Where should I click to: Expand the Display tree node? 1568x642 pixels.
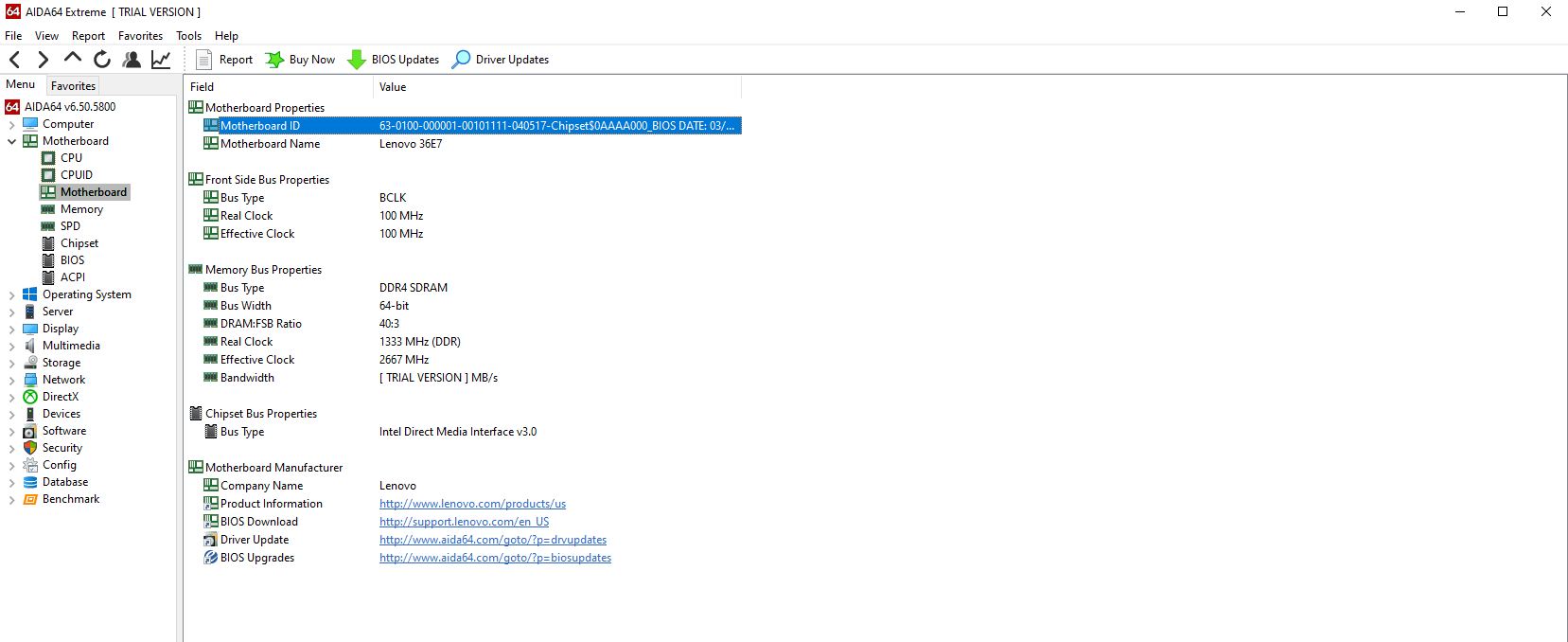click(11, 329)
